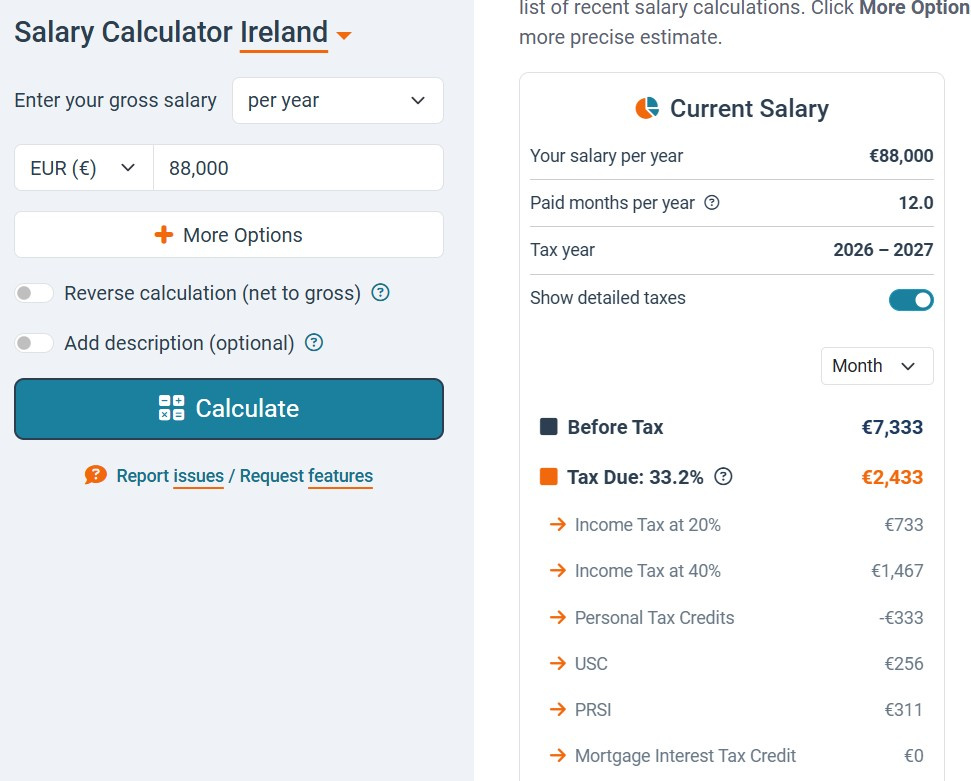Click the help icon next to Paid months
Screen dimensions: 971x781
click(712, 203)
